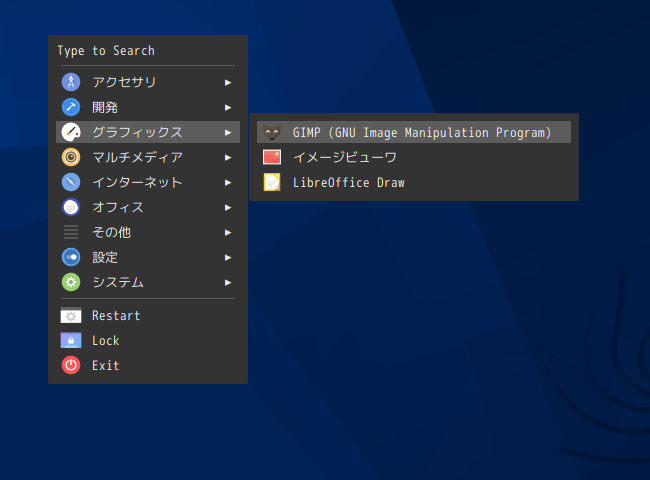Viewport: 650px width, 480px height.
Task: Expand the アクセサリ submenu arrow
Action: pos(228,82)
